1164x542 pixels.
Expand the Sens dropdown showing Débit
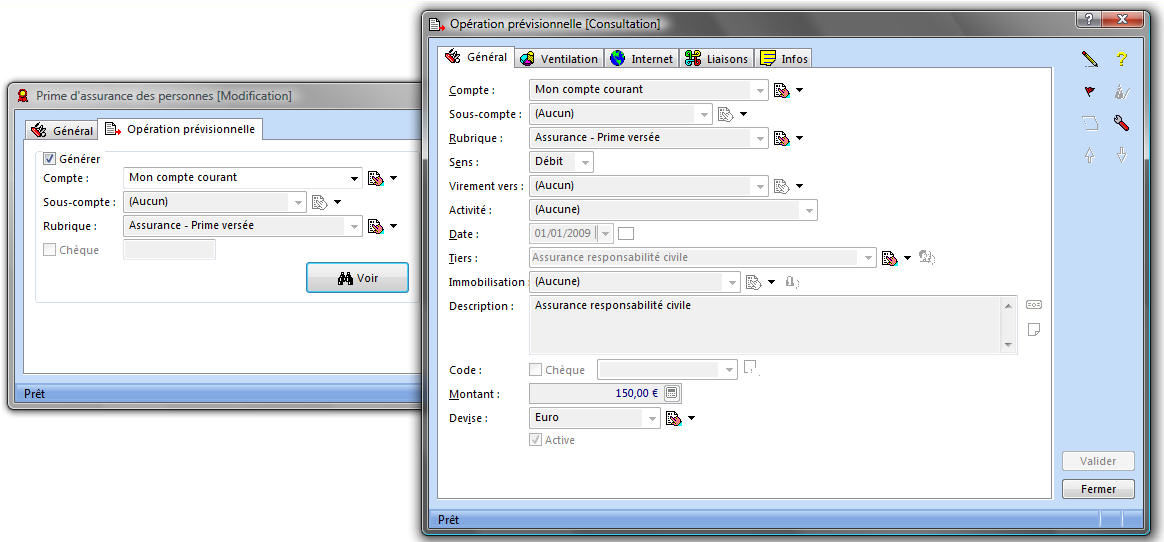[585, 162]
